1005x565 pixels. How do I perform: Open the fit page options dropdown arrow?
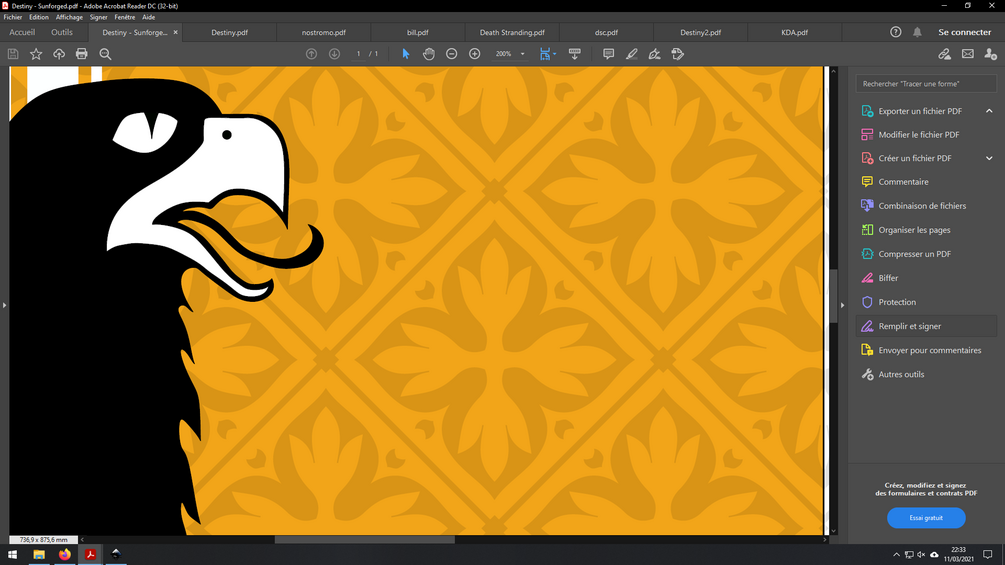pyautogui.click(x=554, y=54)
